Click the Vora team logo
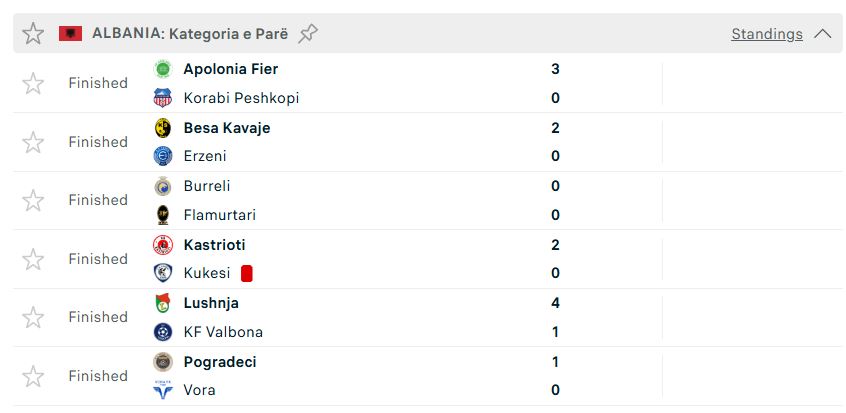 pyautogui.click(x=162, y=390)
